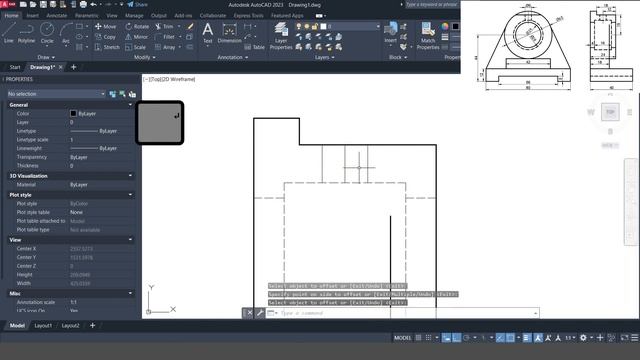
Task: Open the Parametric ribbon tab
Action: coord(87,16)
